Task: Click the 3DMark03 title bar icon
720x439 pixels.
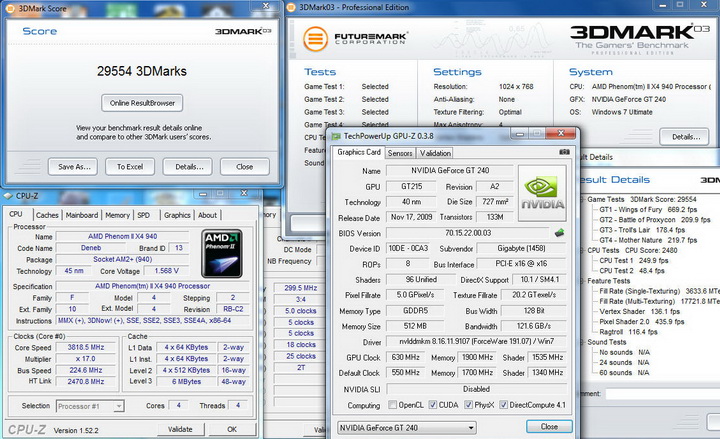Action: (x=292, y=7)
